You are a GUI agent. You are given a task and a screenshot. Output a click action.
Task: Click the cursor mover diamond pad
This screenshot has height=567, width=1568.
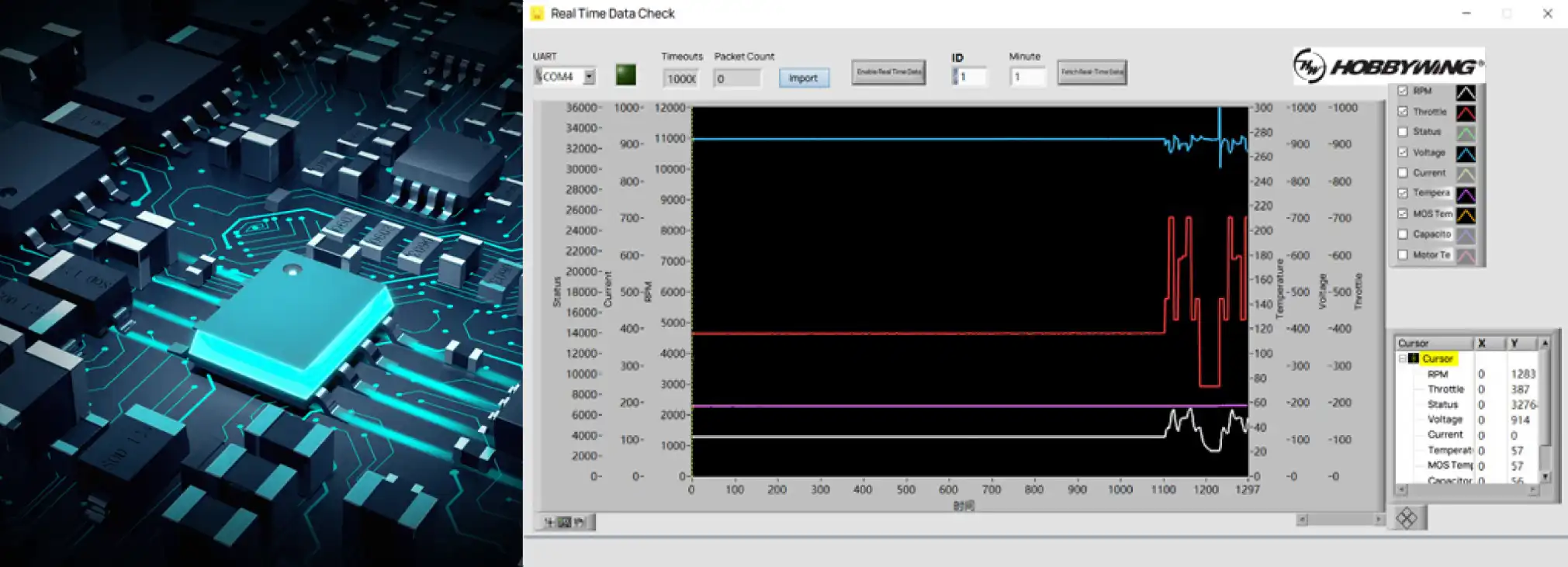click(x=1407, y=518)
